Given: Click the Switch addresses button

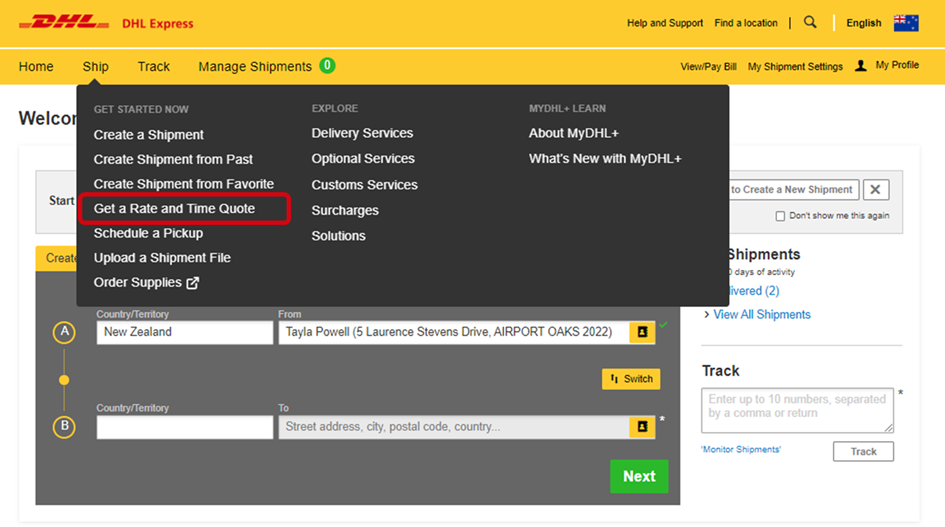Looking at the screenshot, I should 631,379.
